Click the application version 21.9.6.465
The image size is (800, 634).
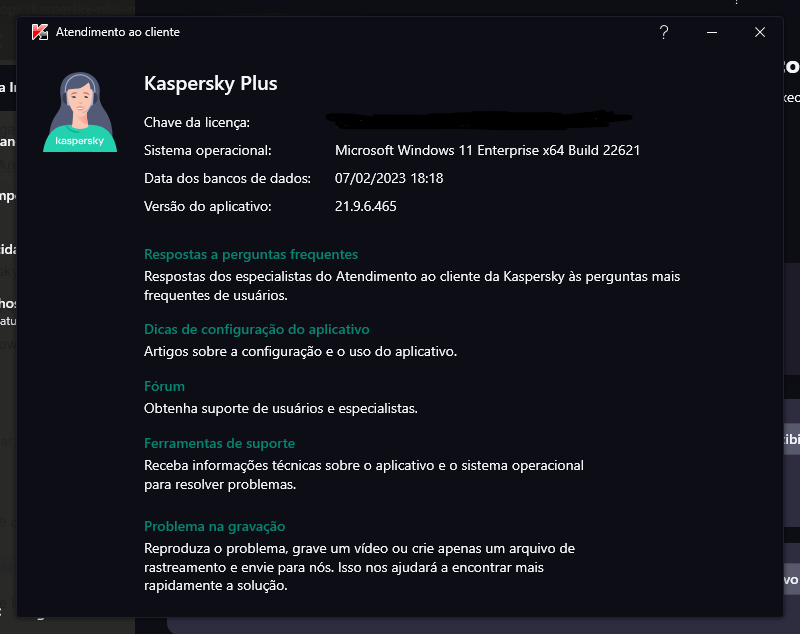tap(368, 206)
